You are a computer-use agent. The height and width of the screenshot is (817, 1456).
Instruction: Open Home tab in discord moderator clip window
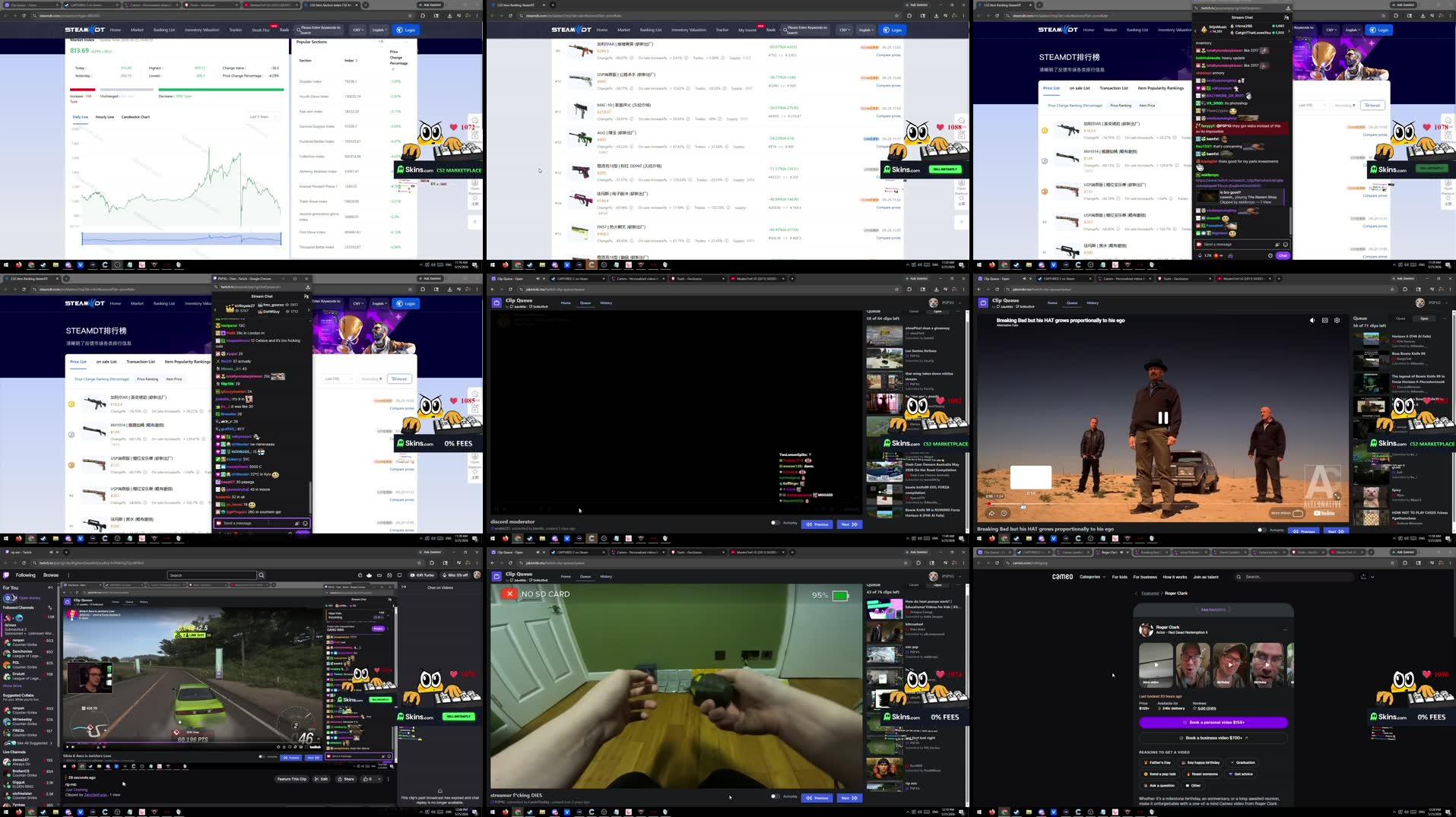(566, 302)
